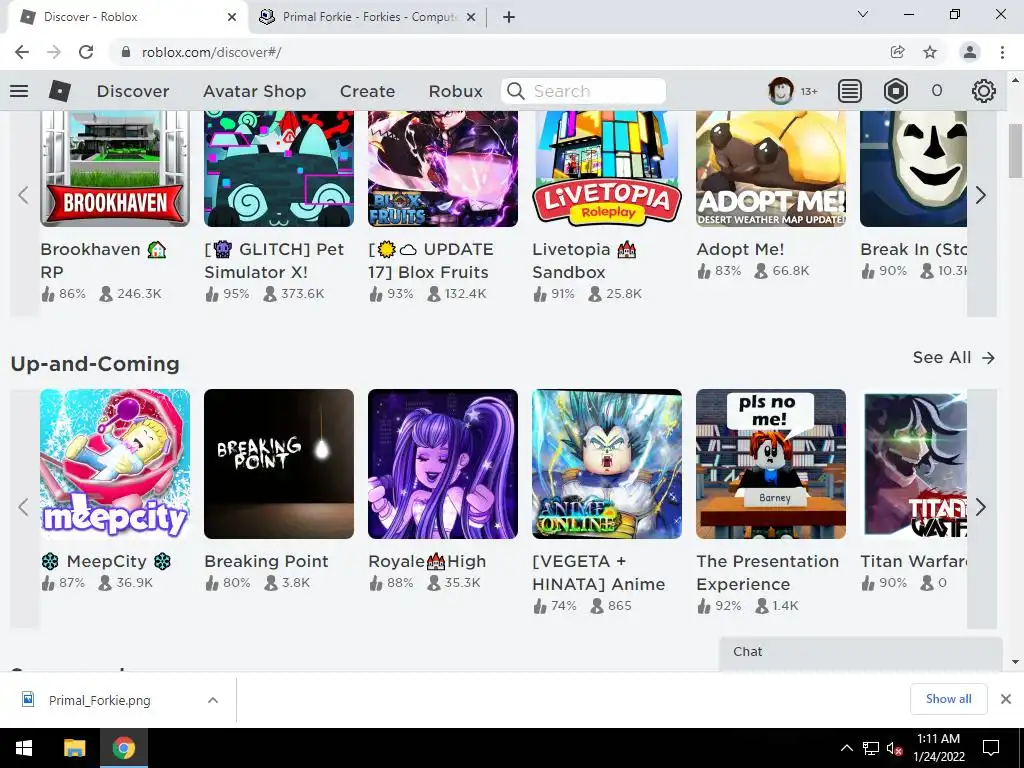
Task: Open Livetopia Roleplay thumbnail
Action: (x=607, y=168)
